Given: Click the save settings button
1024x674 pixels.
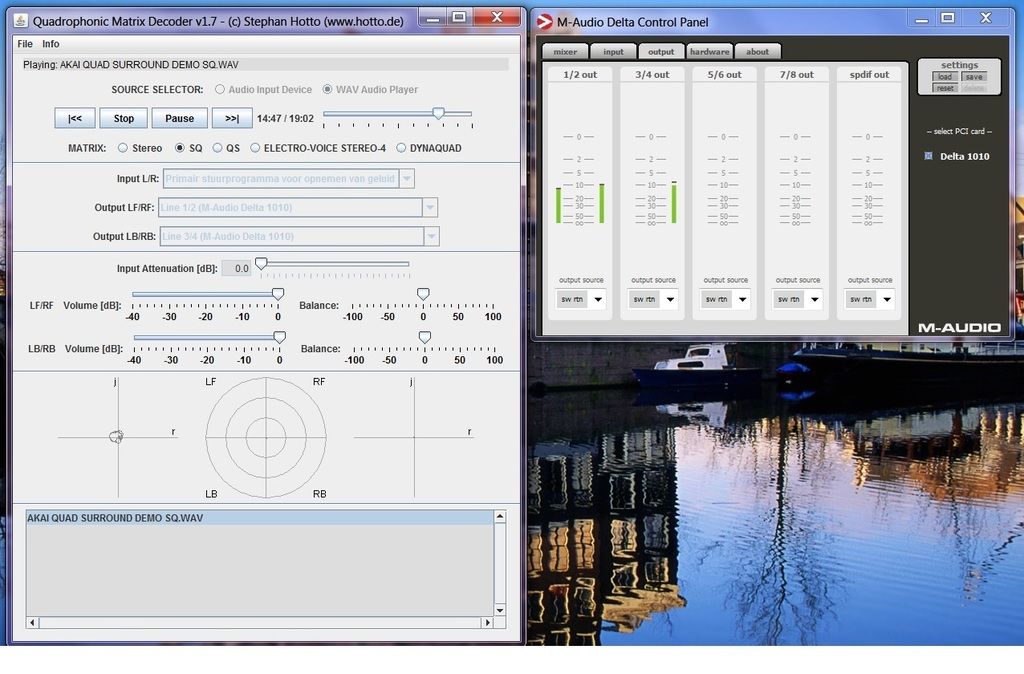Looking at the screenshot, I should (x=974, y=76).
